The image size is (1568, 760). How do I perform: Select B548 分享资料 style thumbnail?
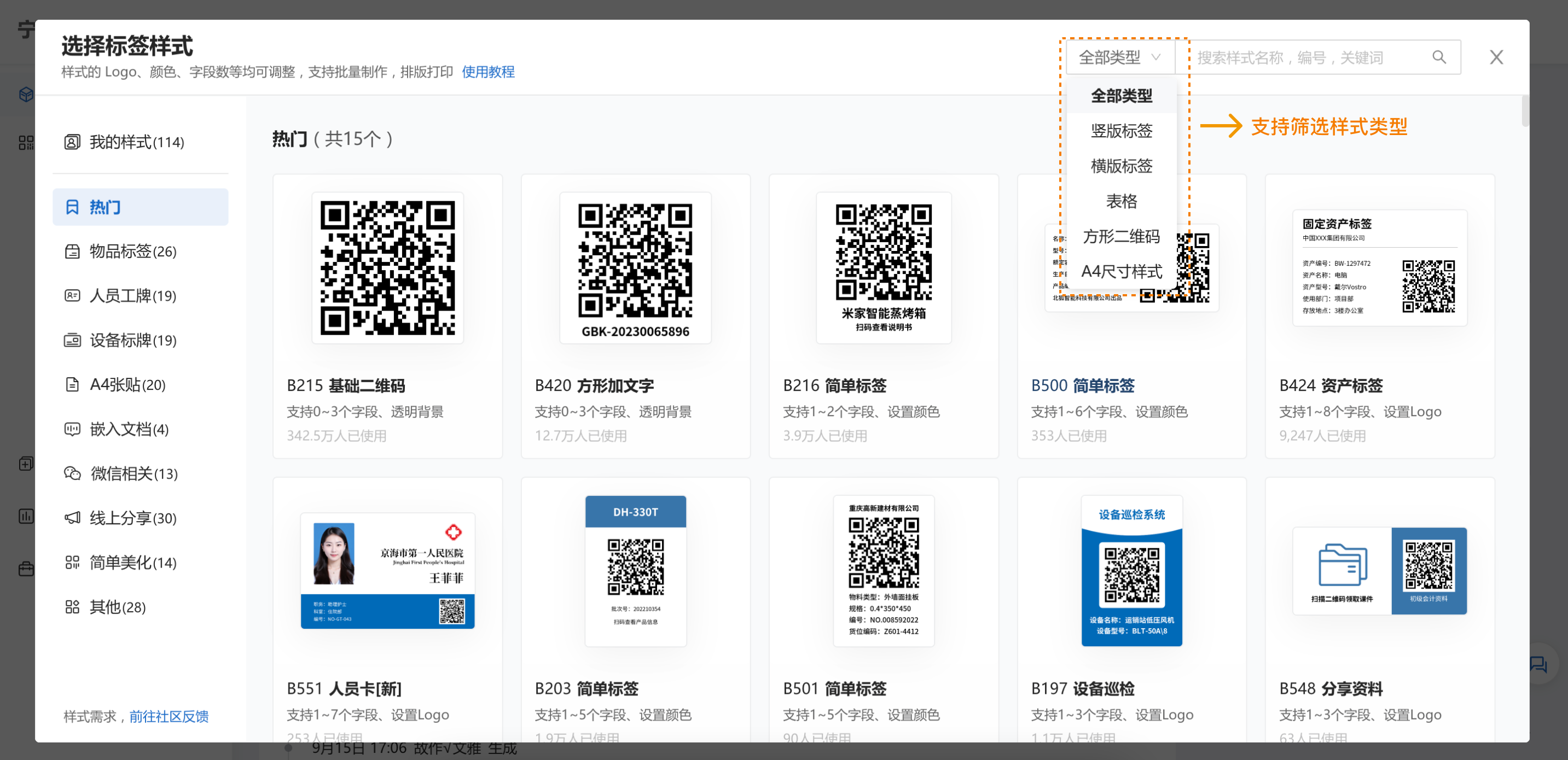click(x=1380, y=571)
